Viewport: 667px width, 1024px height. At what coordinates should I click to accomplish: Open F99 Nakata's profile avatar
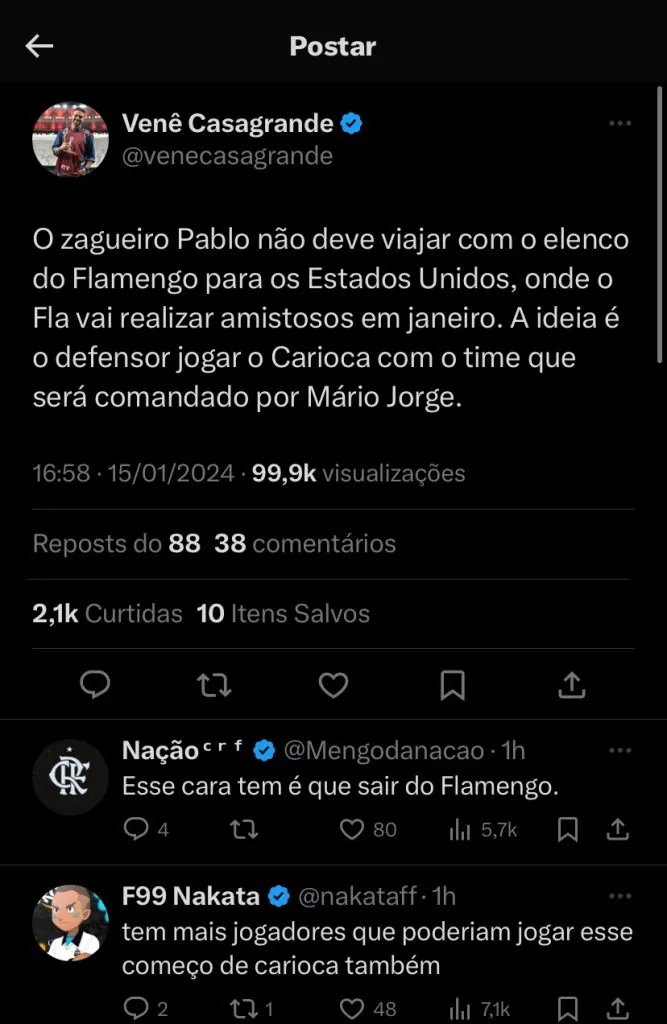point(71,922)
